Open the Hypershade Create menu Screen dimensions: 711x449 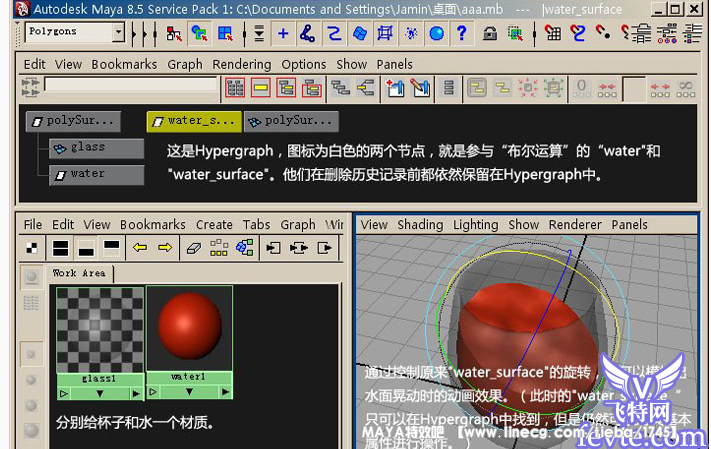pos(214,224)
